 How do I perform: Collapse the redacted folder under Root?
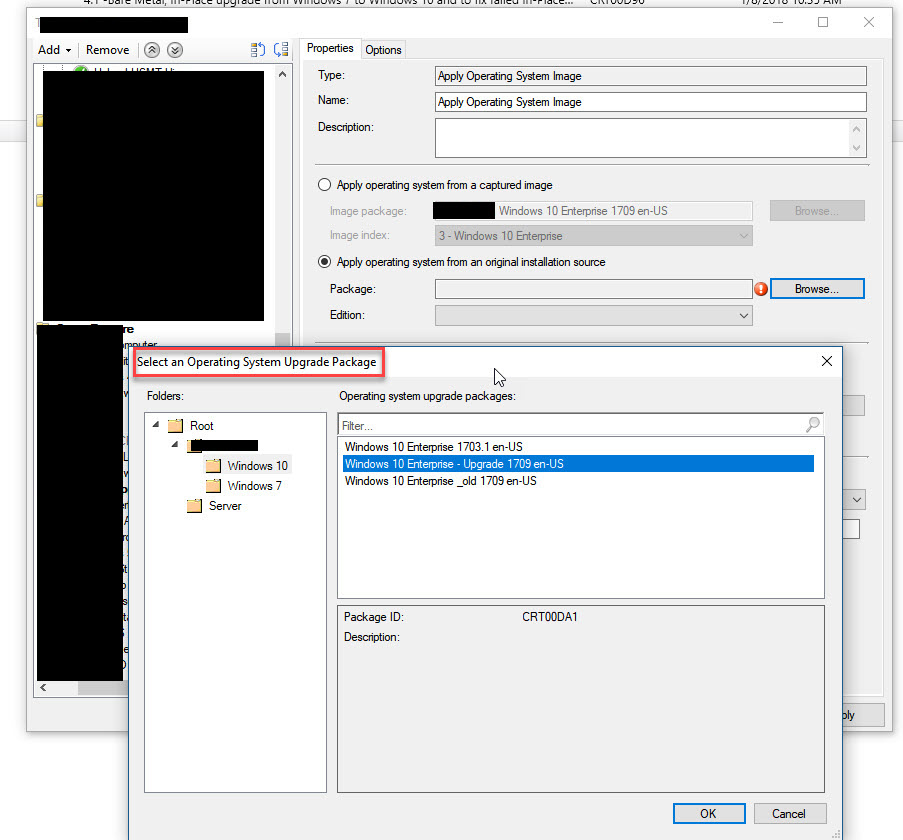175,444
